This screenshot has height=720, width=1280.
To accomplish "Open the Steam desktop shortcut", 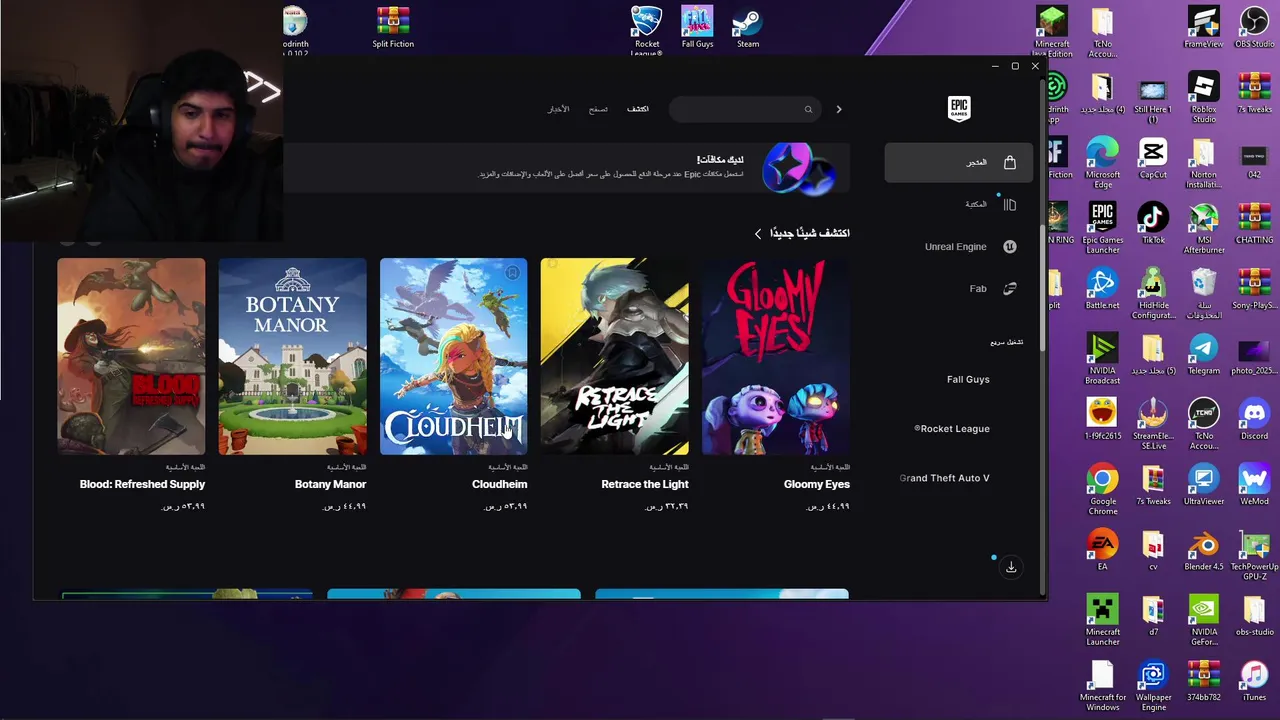I will click(748, 27).
